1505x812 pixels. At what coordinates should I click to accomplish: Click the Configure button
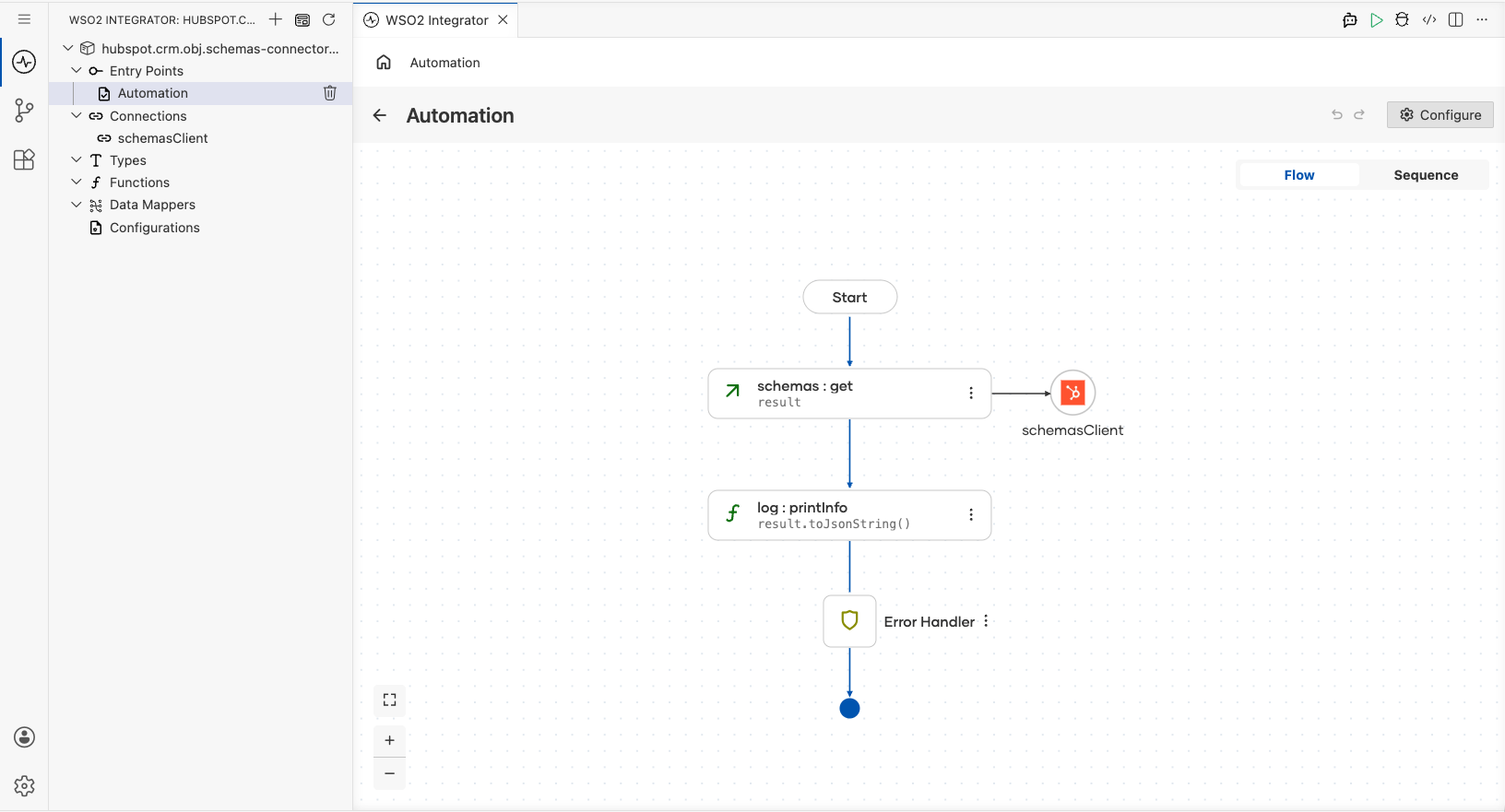(x=1440, y=115)
